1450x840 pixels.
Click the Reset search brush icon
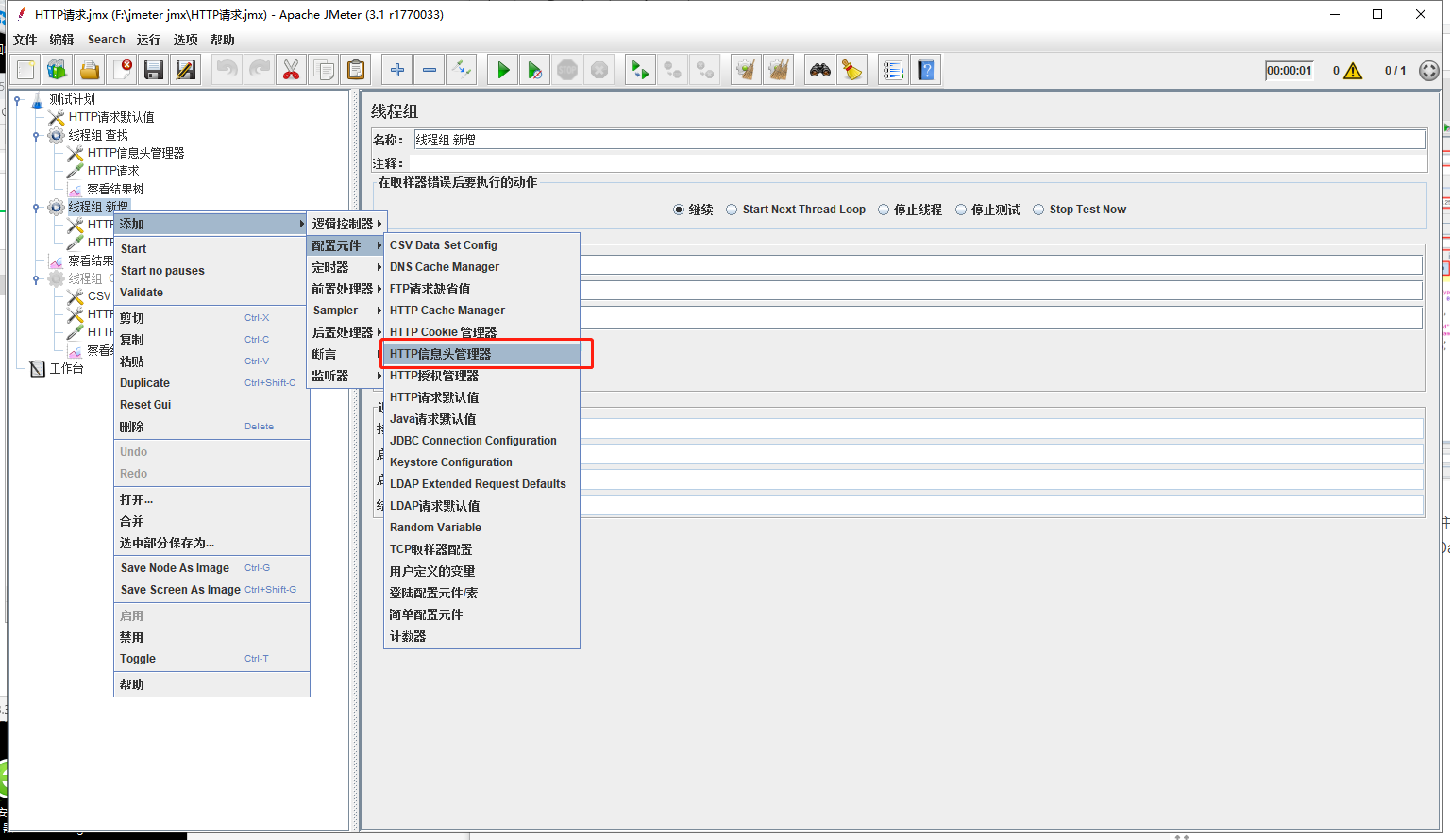click(852, 70)
